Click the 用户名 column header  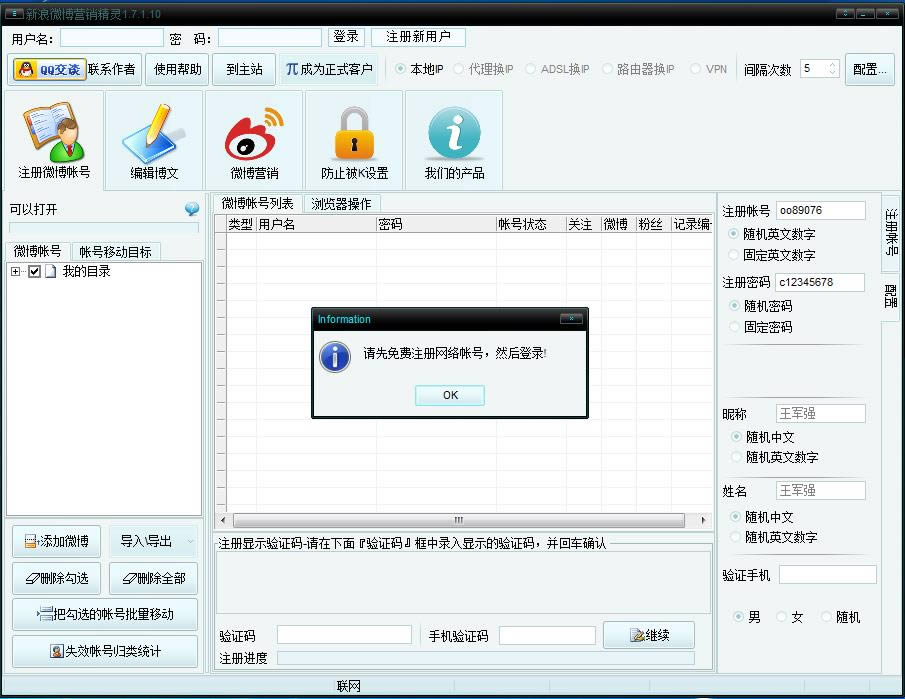tap(316, 224)
